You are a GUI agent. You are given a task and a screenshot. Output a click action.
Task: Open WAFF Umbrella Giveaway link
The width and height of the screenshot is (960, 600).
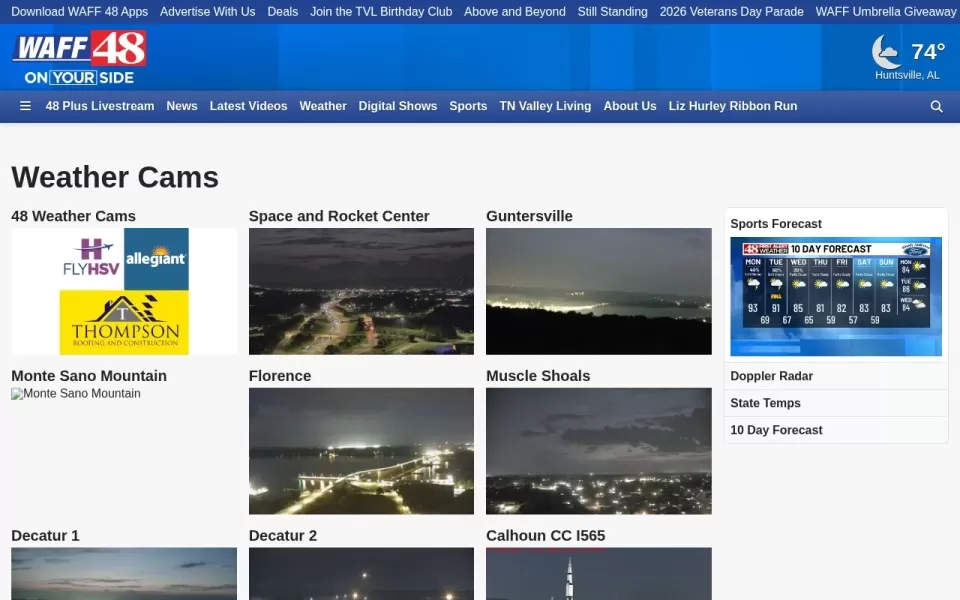coord(886,12)
